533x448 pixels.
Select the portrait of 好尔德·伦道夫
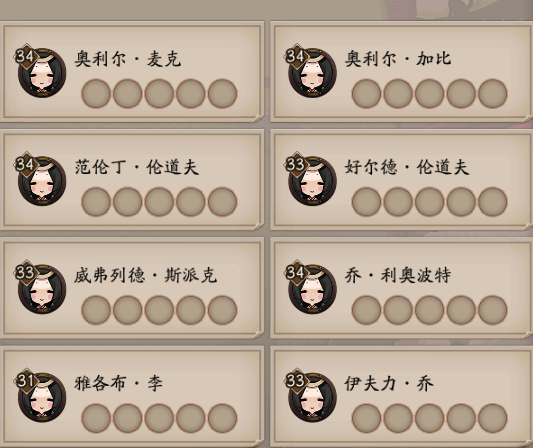tap(312, 181)
